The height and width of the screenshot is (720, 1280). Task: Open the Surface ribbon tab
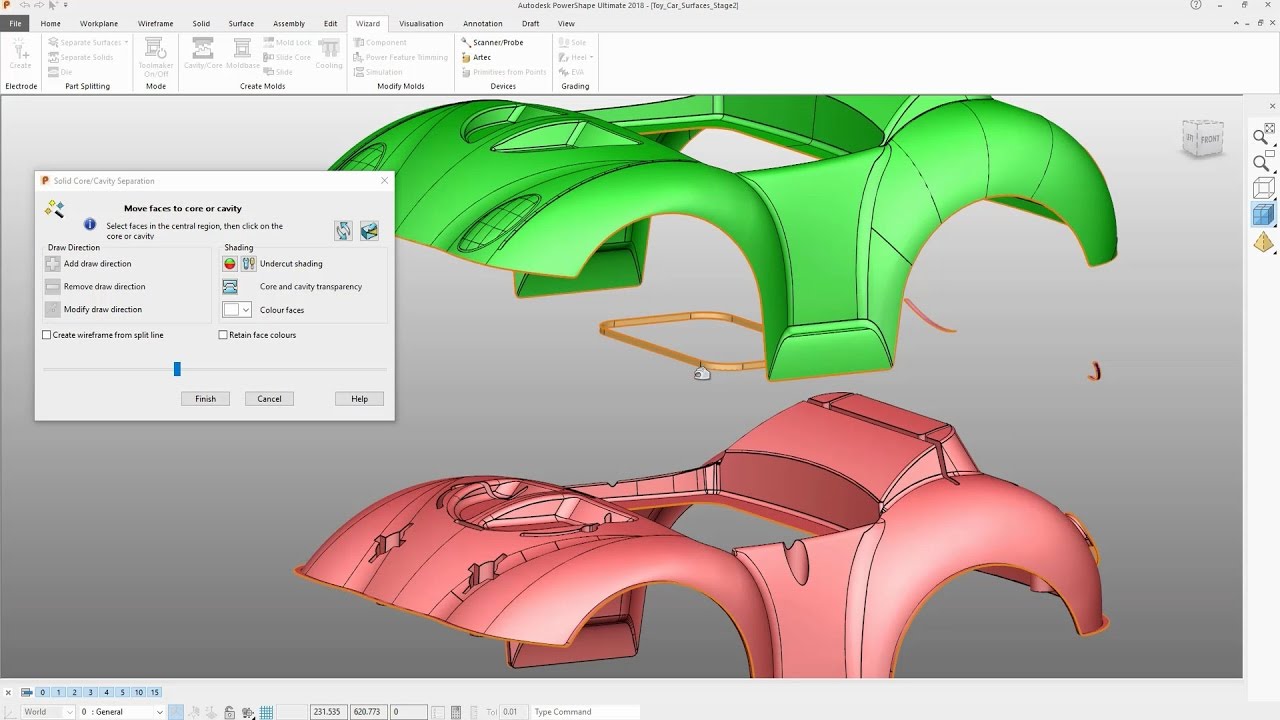(241, 23)
